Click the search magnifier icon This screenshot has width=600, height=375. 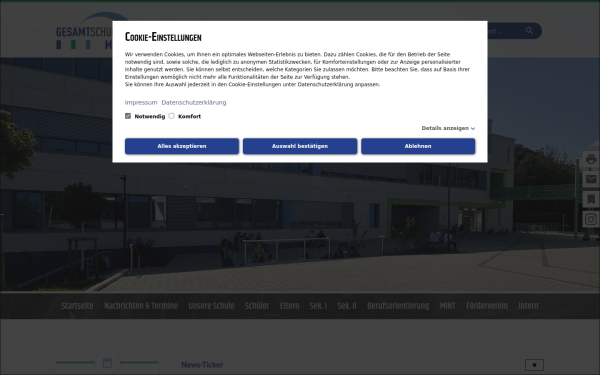point(529,31)
